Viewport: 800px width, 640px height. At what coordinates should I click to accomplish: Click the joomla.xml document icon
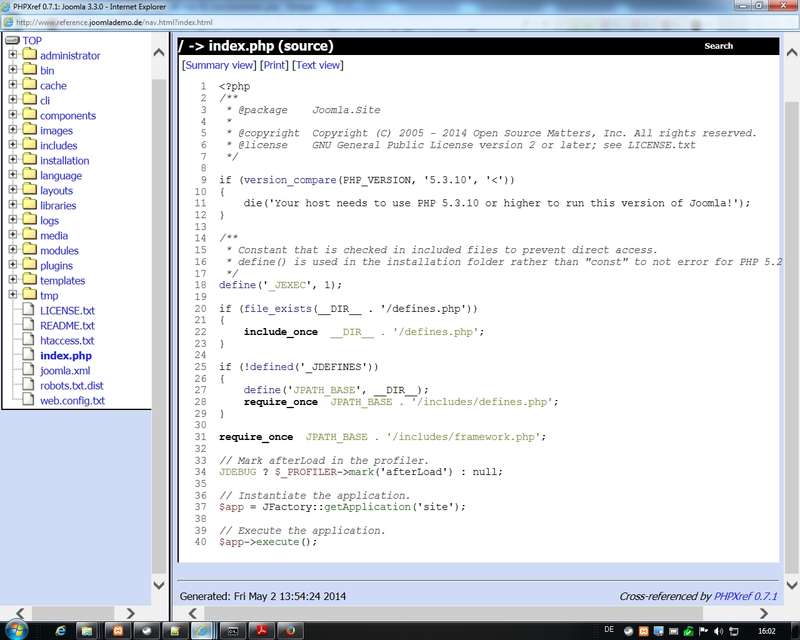(28, 371)
